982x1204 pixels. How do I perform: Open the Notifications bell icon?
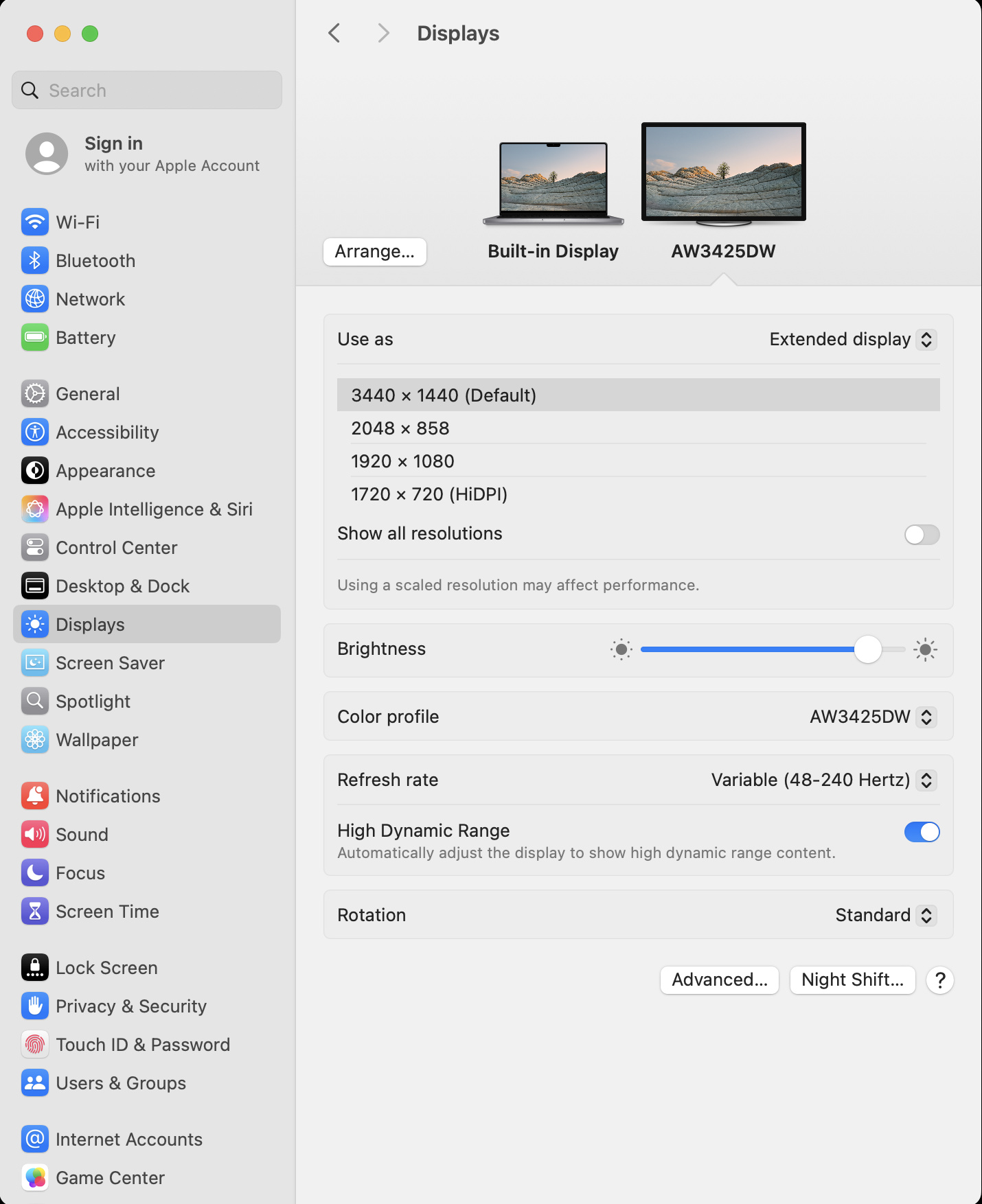pyautogui.click(x=35, y=796)
